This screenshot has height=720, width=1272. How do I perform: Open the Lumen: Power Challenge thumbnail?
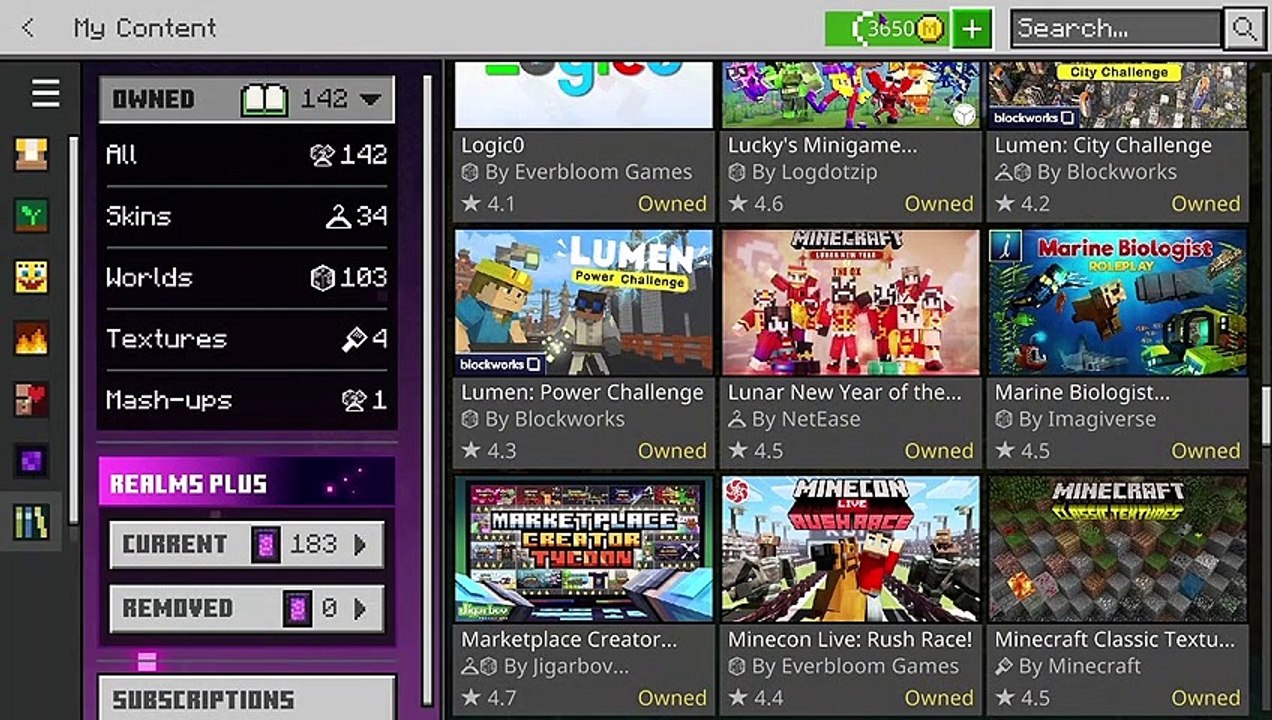pos(584,302)
